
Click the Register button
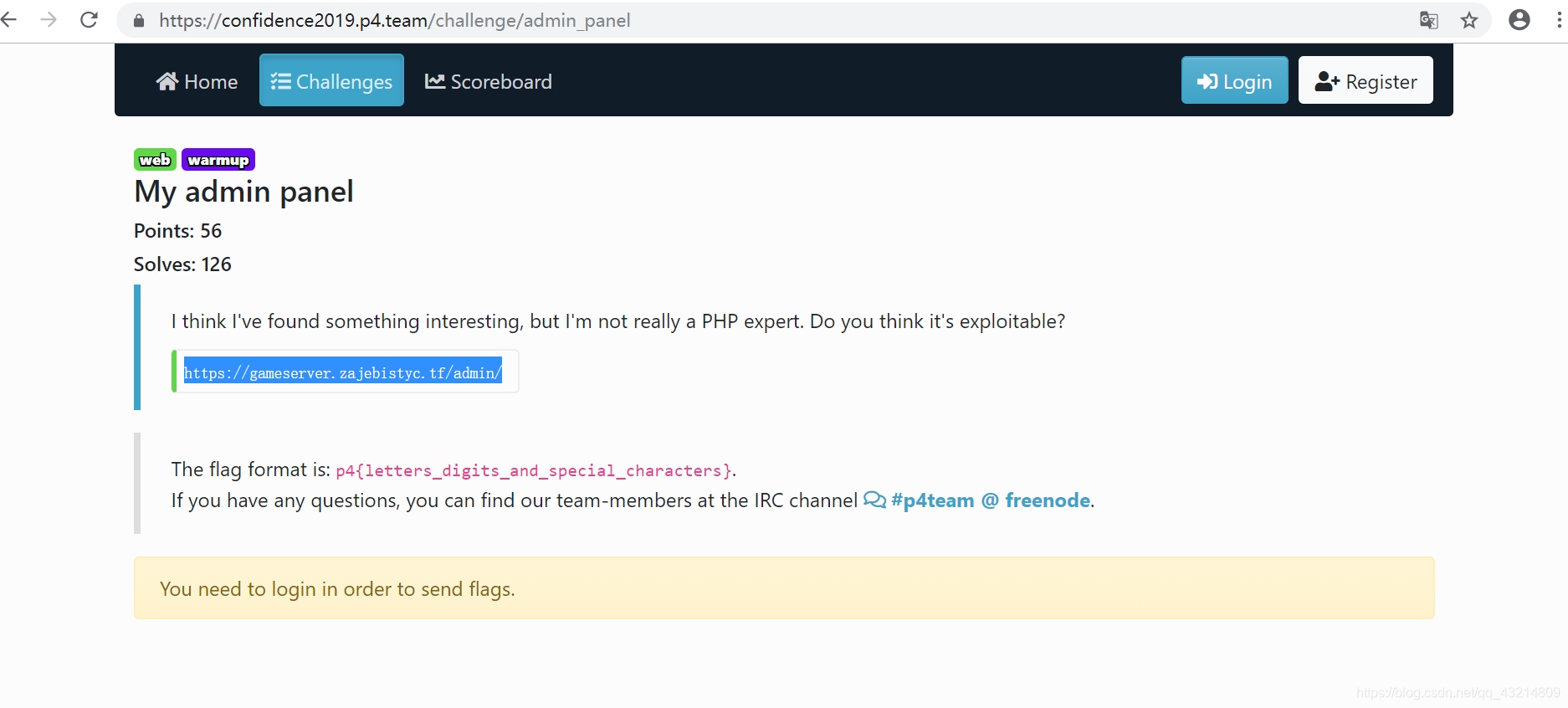tap(1366, 80)
